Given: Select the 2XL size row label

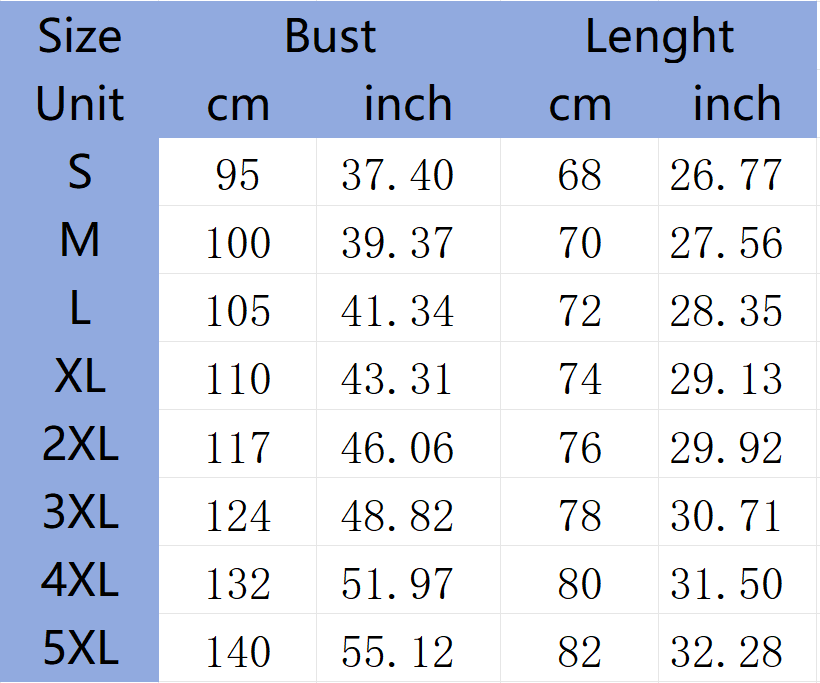Looking at the screenshot, I should coord(79,445).
